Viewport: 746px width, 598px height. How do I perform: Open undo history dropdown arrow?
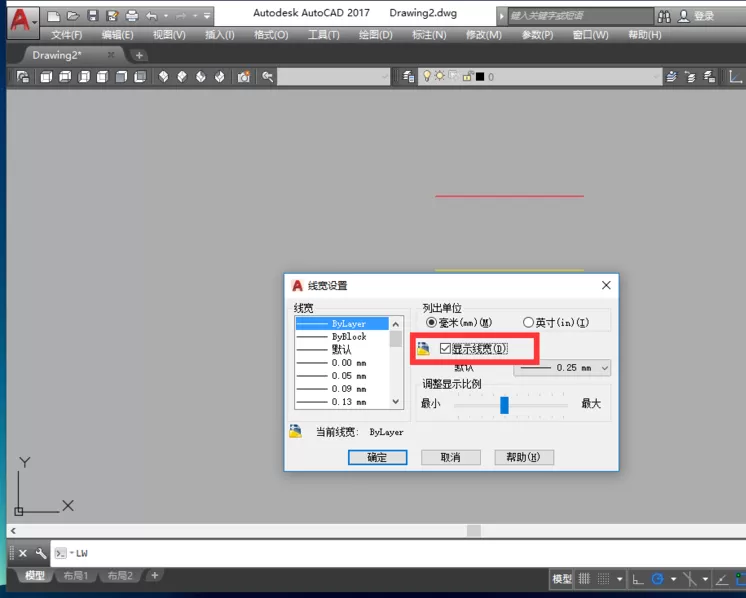[166, 16]
